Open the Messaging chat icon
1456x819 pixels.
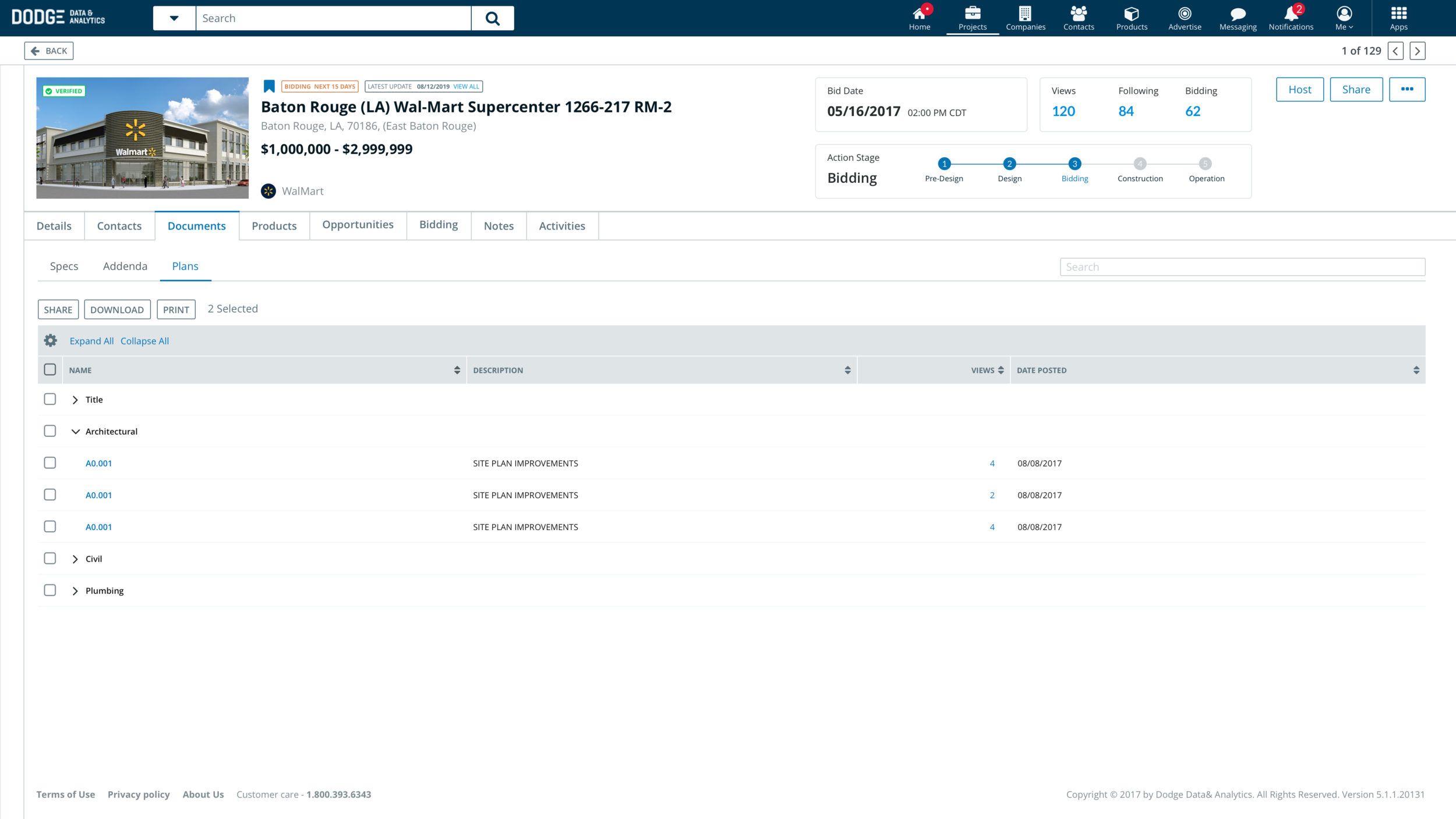(1238, 14)
